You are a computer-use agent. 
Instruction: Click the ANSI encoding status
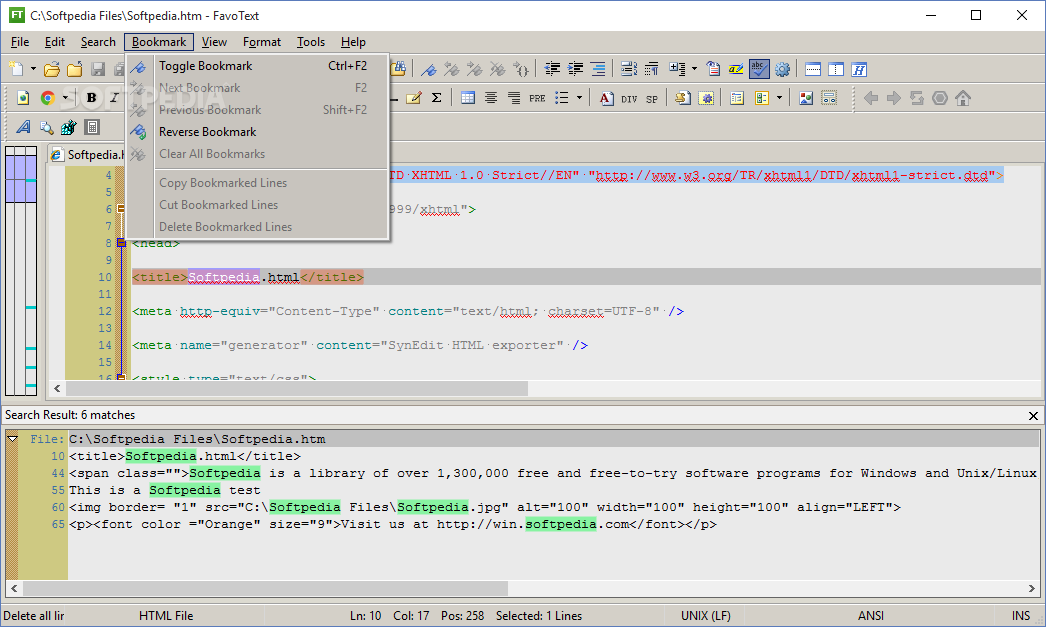coord(871,616)
